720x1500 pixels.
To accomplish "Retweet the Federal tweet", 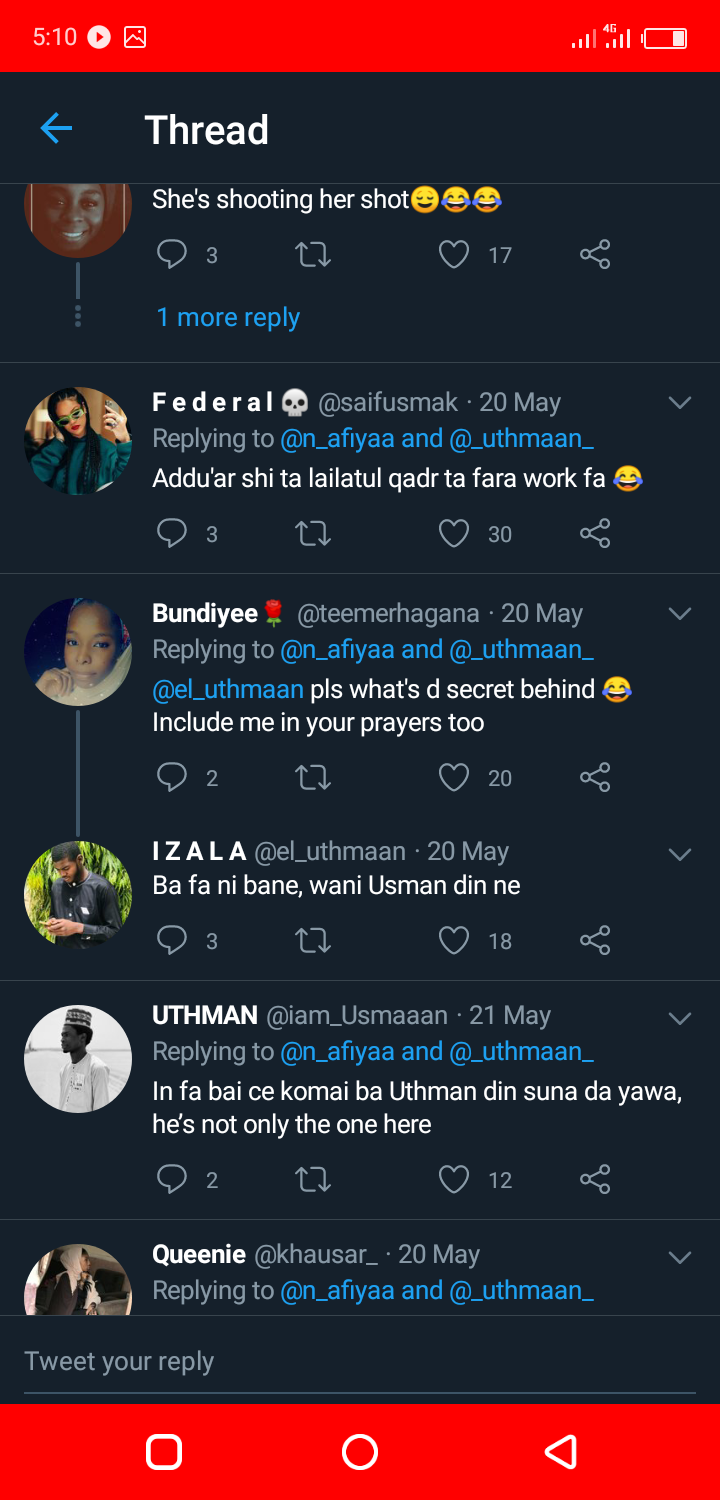I will [313, 534].
